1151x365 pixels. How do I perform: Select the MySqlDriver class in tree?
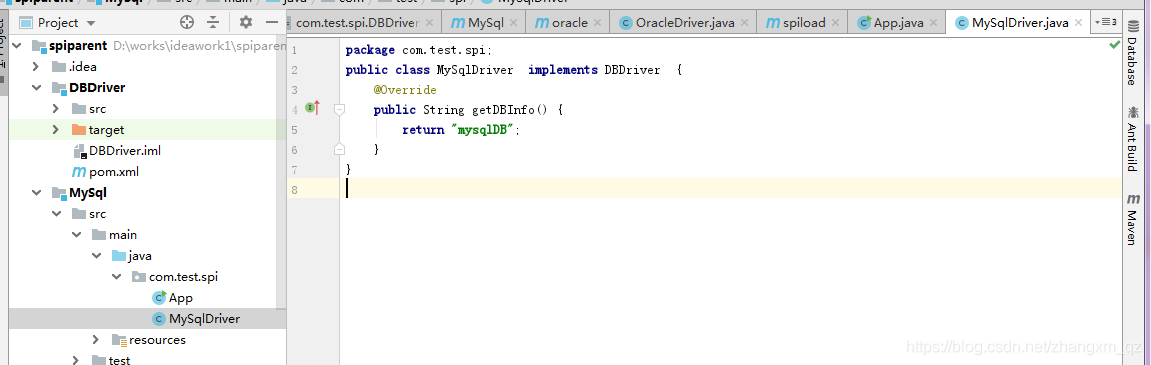[196, 319]
